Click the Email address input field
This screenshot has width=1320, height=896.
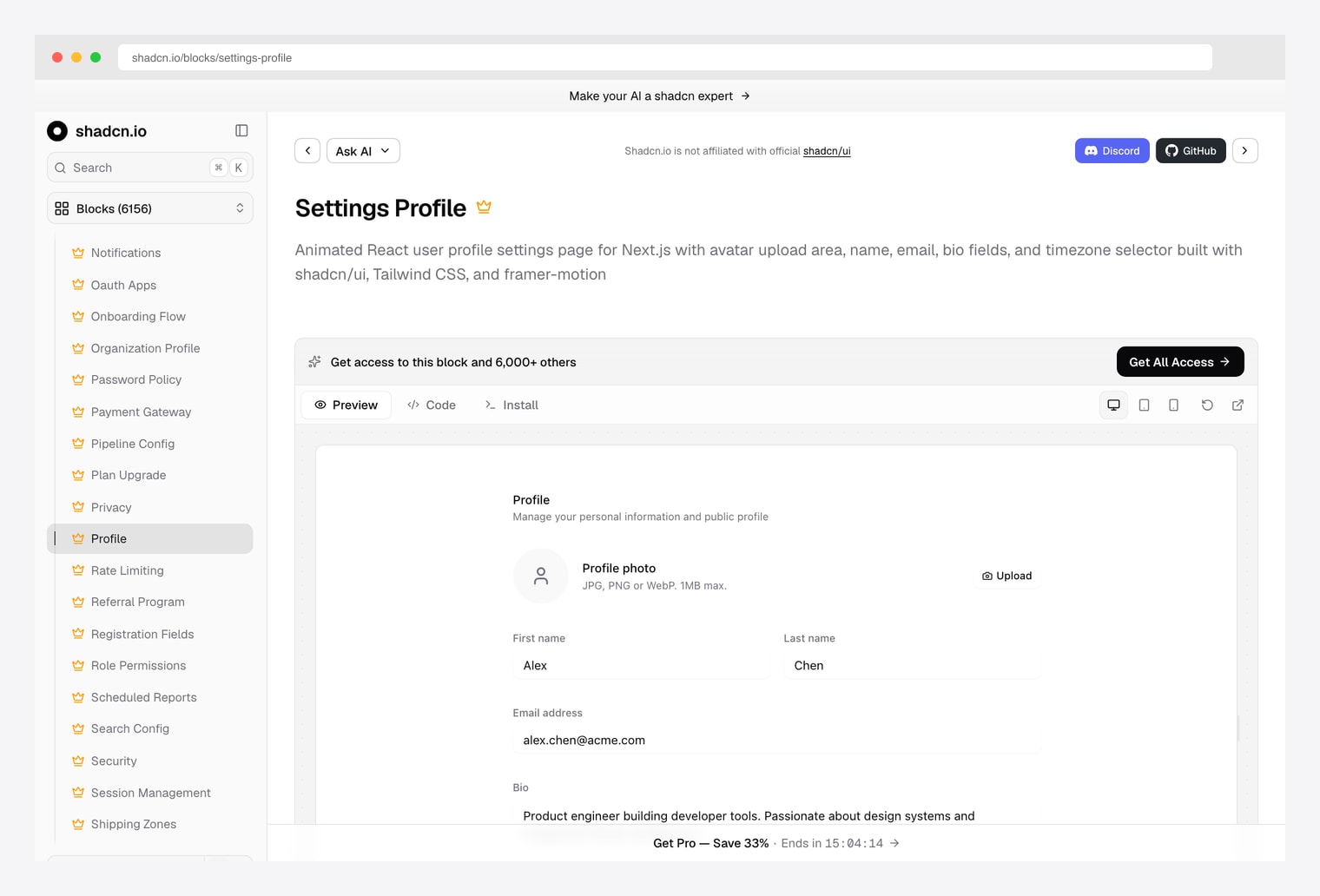776,741
